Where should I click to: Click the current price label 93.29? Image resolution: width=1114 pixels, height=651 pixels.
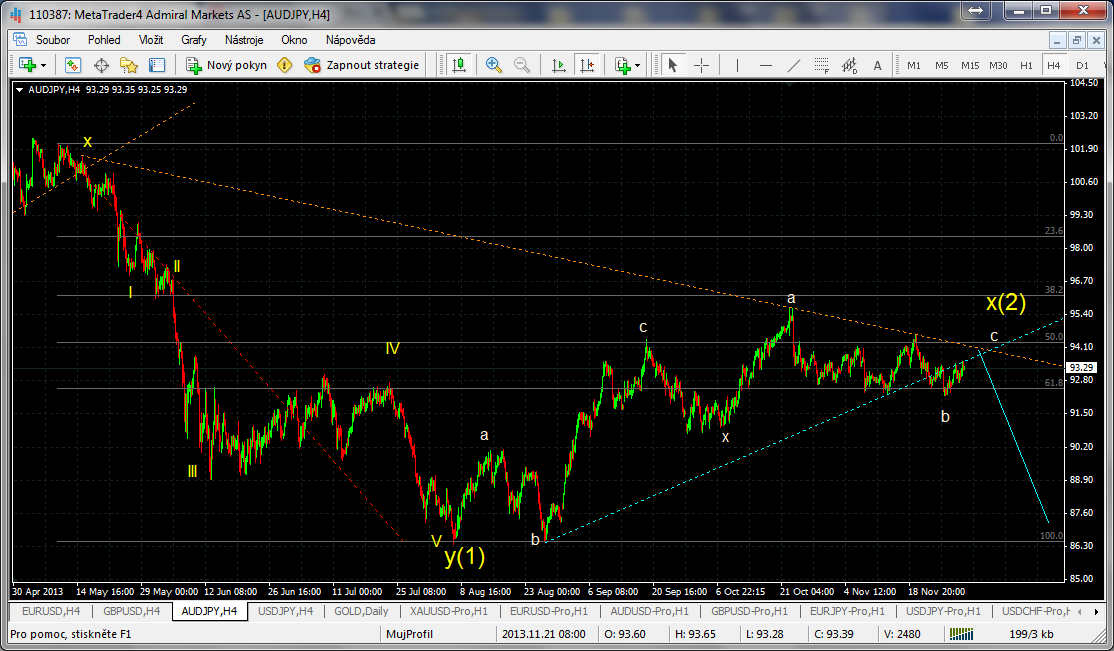1081,367
